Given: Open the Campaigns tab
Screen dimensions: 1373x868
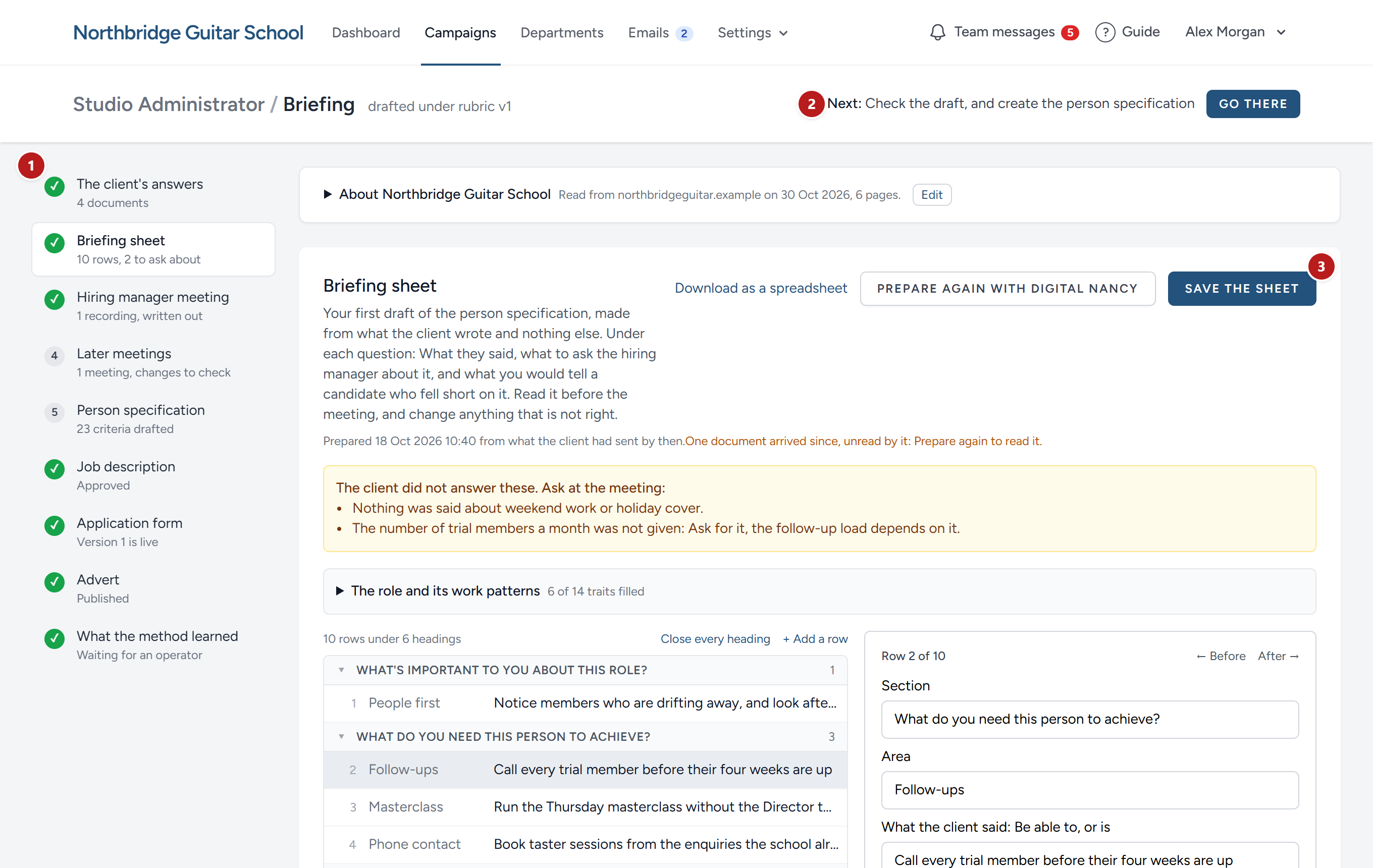Looking at the screenshot, I should [460, 32].
